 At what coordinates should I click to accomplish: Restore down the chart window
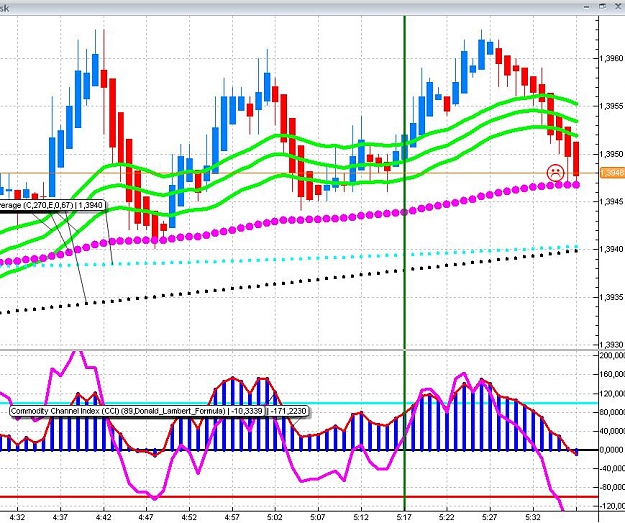(x=603, y=6)
